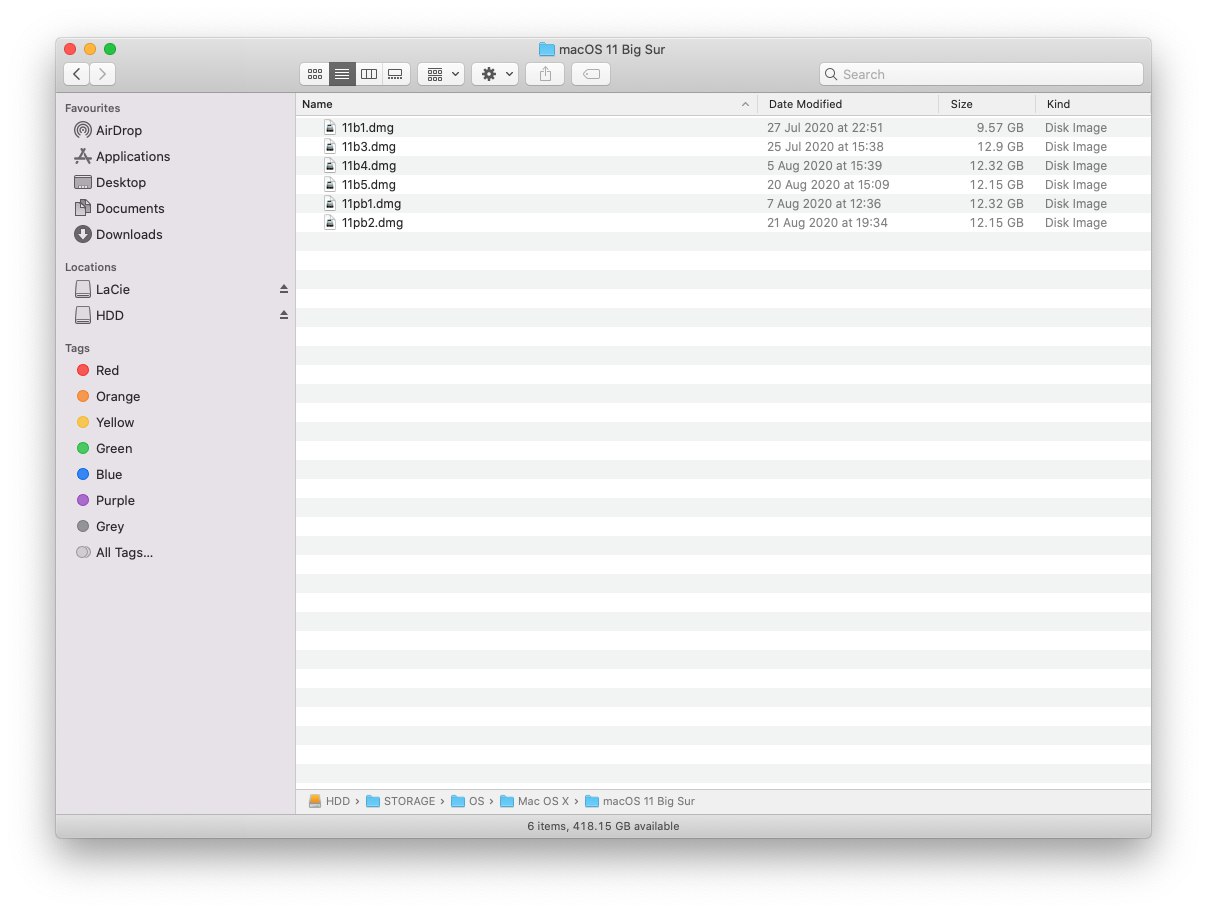The width and height of the screenshot is (1207, 912).
Task: Eject the HDD drive
Action: 283,315
